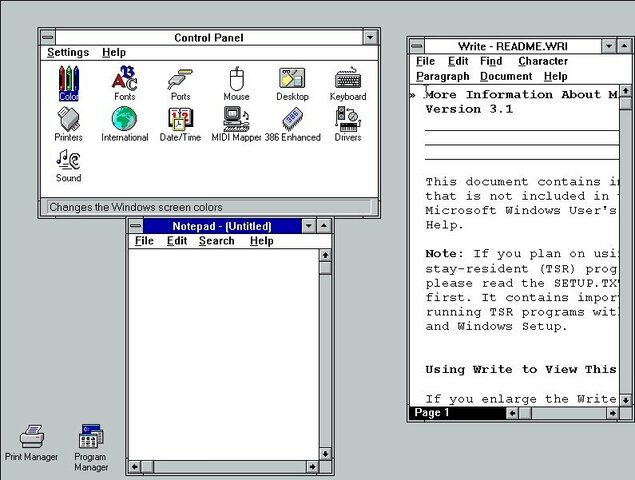Image resolution: width=635 pixels, height=480 pixels.
Task: Click Notepad's vertical scrollbar thumb
Action: coord(325,268)
